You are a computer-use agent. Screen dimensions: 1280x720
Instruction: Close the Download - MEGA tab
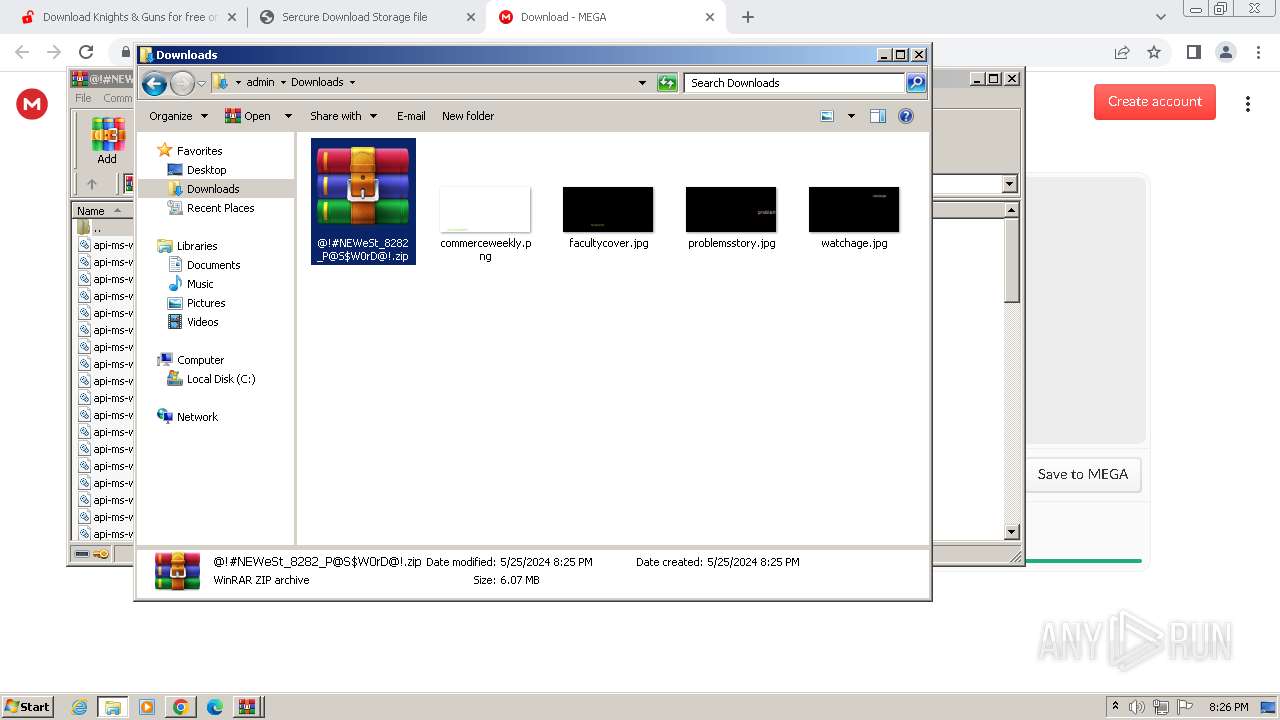pyautogui.click(x=710, y=17)
